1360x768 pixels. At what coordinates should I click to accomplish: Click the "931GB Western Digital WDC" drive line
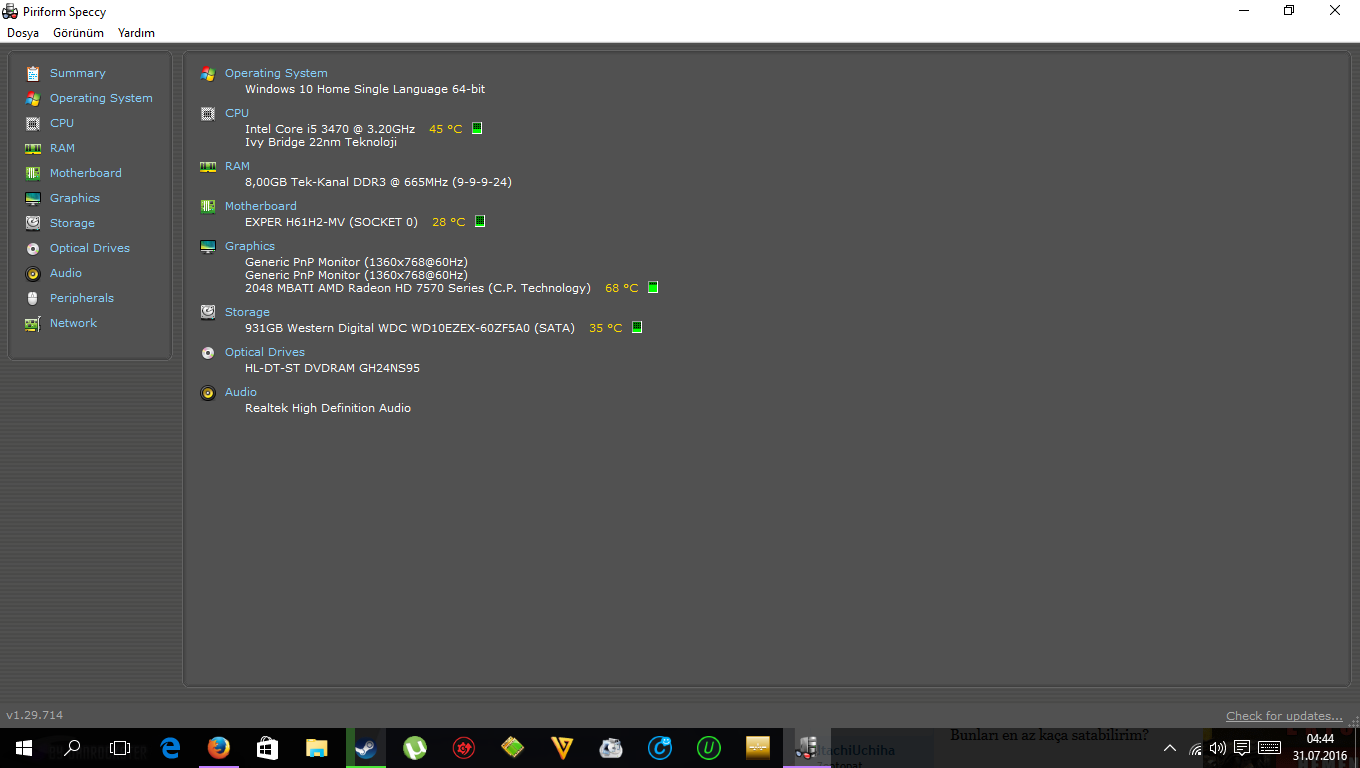coord(410,328)
